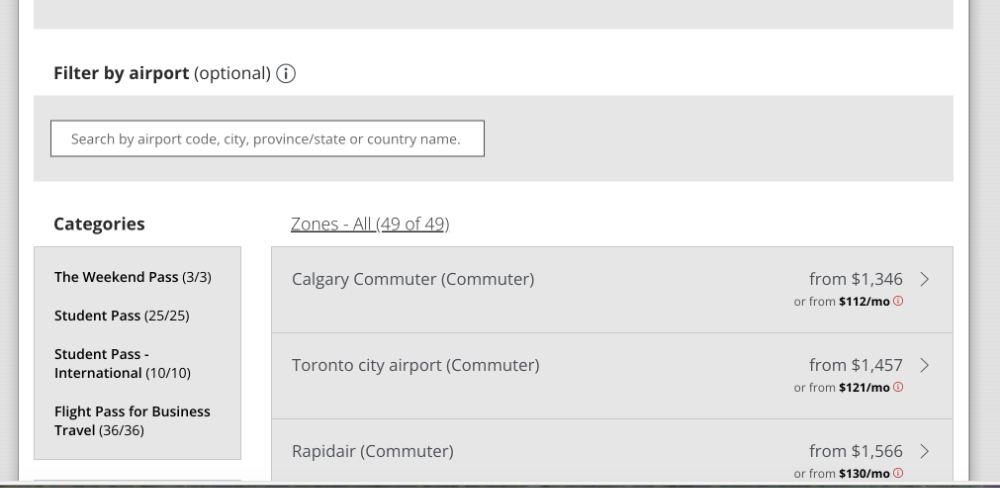Click info icon beside $112/mo price

coord(898,301)
